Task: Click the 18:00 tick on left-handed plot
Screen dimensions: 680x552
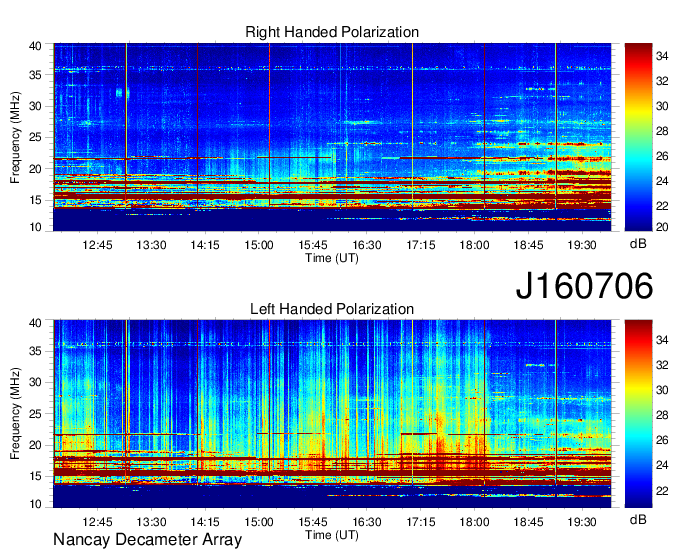Action: tap(474, 522)
